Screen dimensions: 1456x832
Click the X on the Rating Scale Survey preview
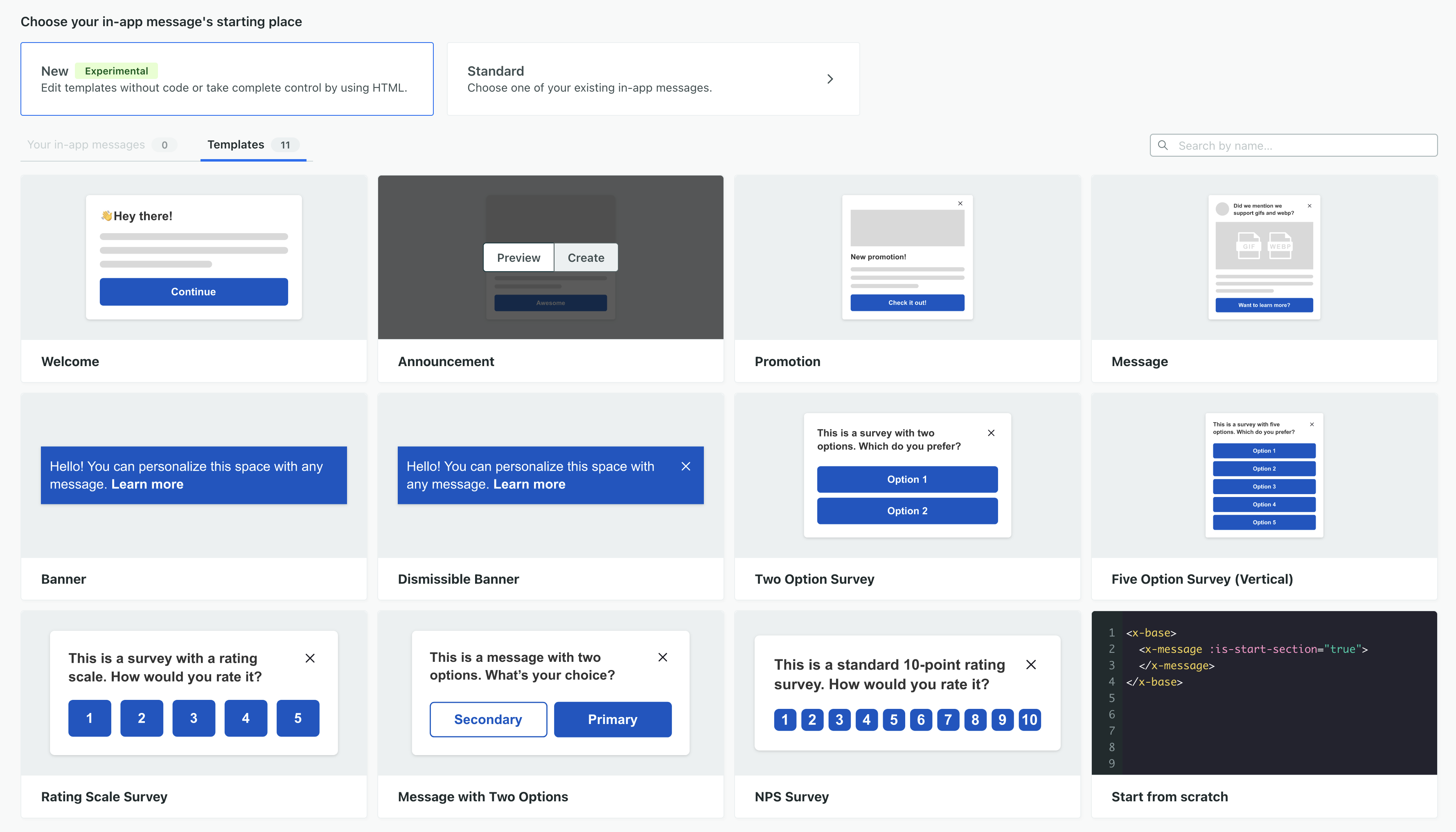point(310,658)
